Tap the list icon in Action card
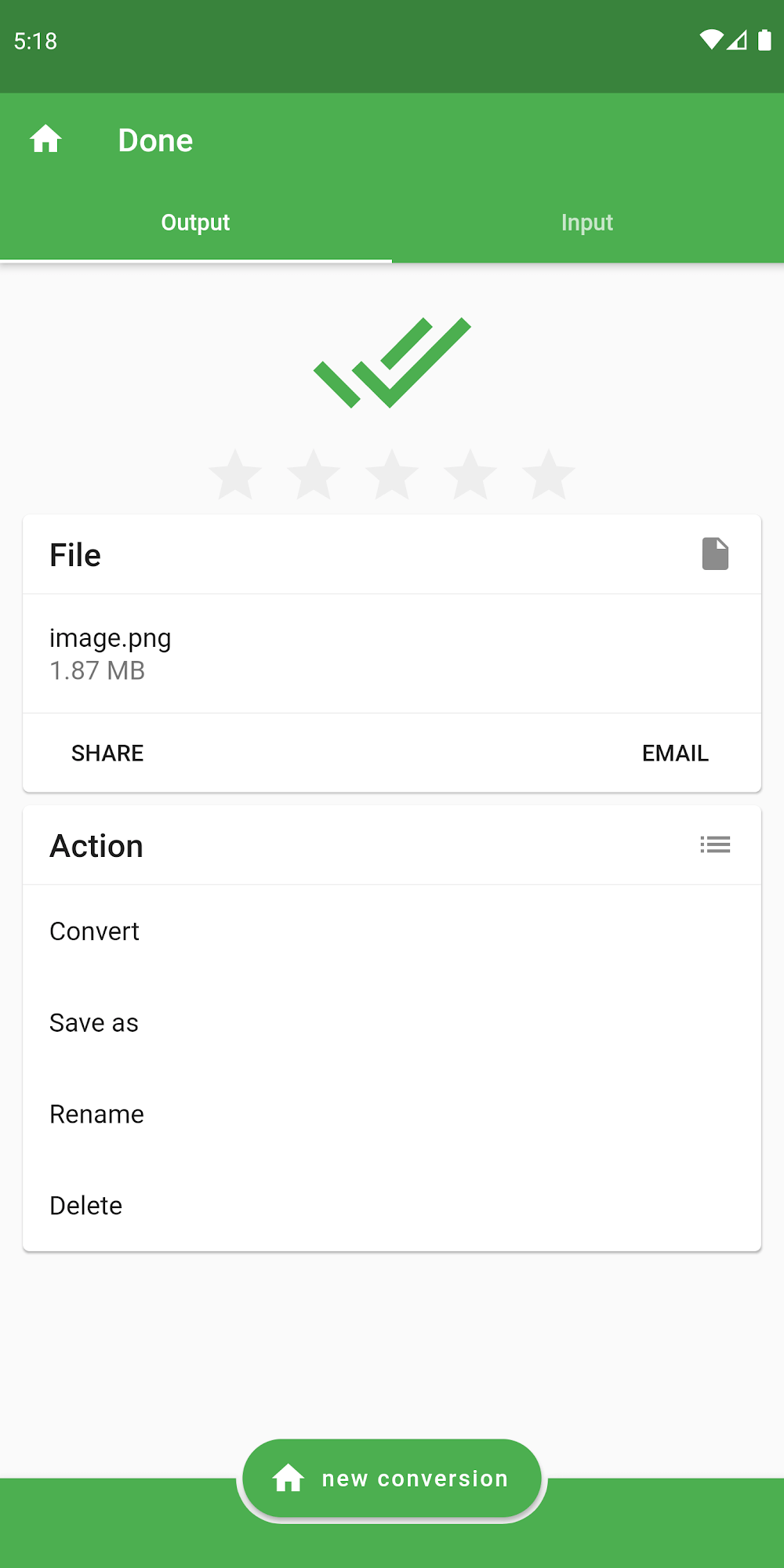 click(x=715, y=845)
